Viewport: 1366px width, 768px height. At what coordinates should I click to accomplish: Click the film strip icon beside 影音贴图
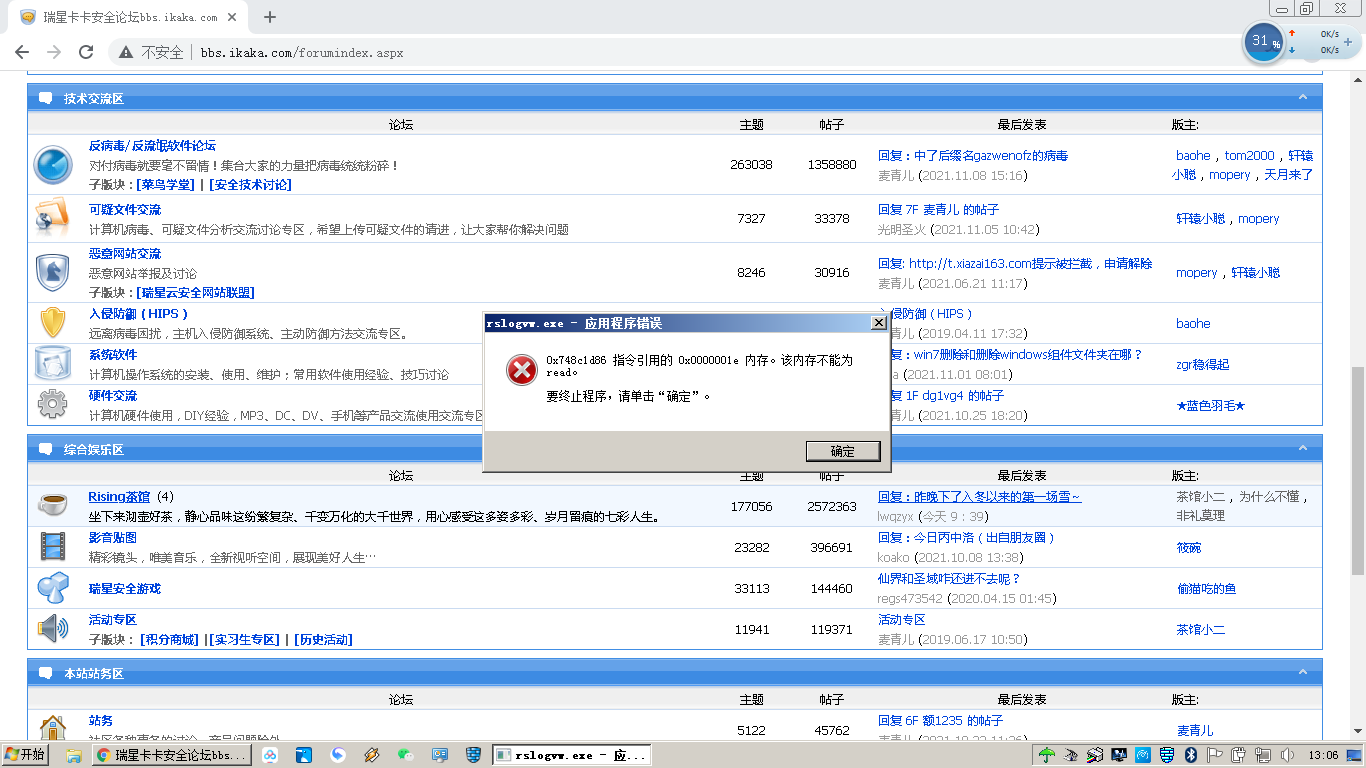52,546
